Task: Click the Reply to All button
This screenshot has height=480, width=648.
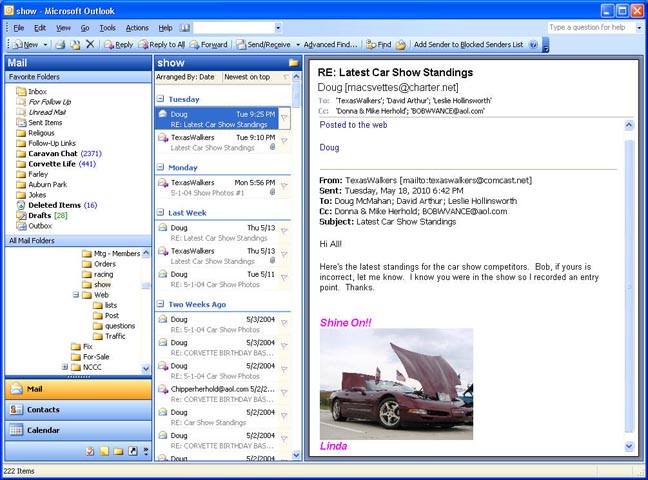Action: tap(160, 45)
